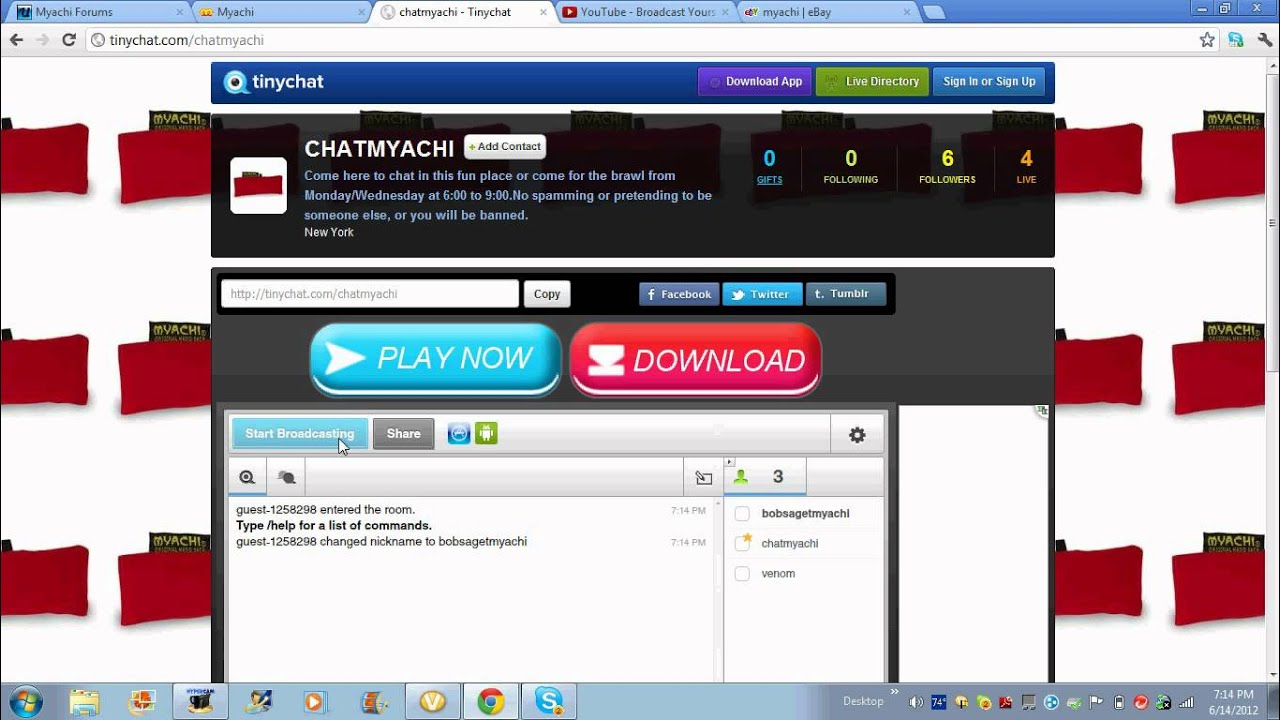This screenshot has height=720, width=1280.
Task: Click the red DOWNLOAD banner
Action: tap(696, 360)
